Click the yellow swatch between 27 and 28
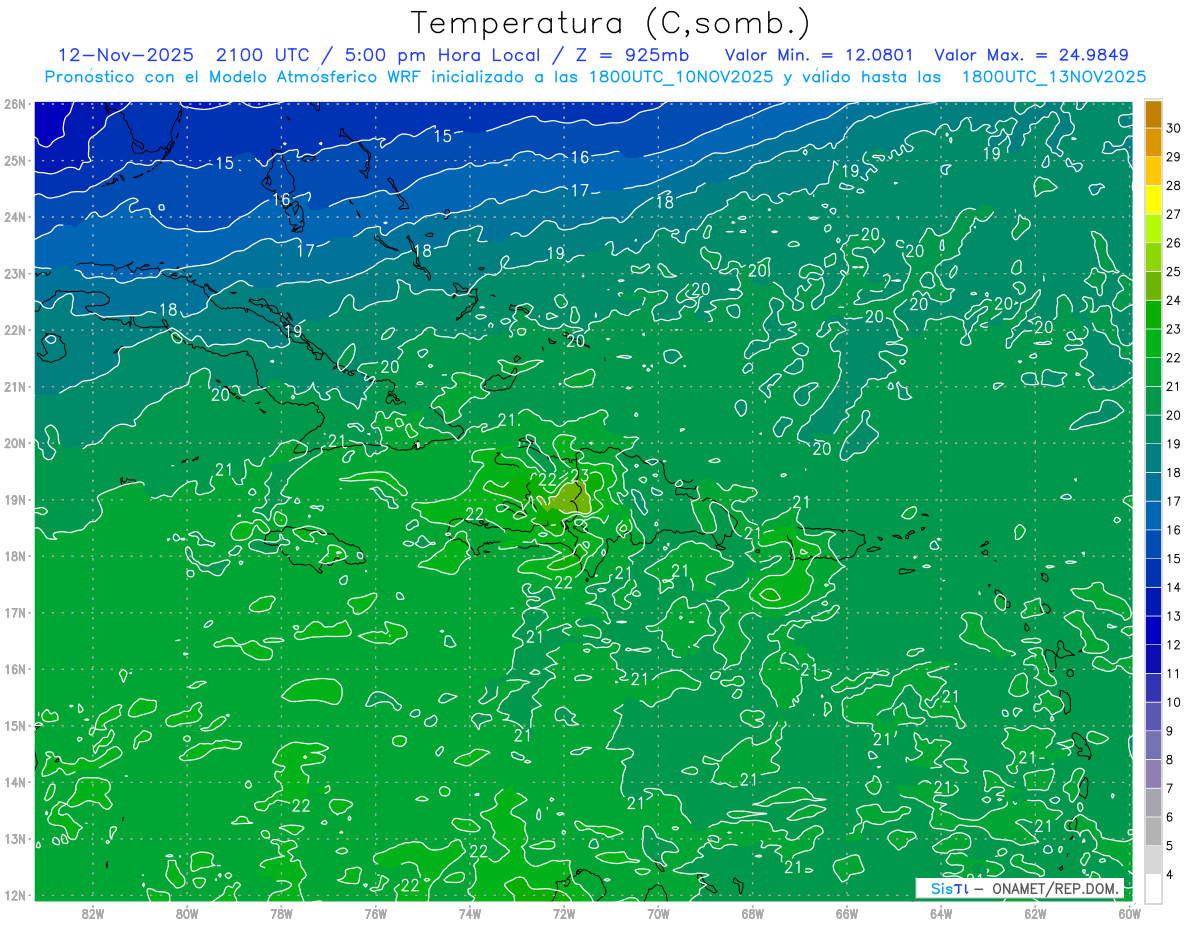The width and height of the screenshot is (1200, 927). click(1153, 200)
